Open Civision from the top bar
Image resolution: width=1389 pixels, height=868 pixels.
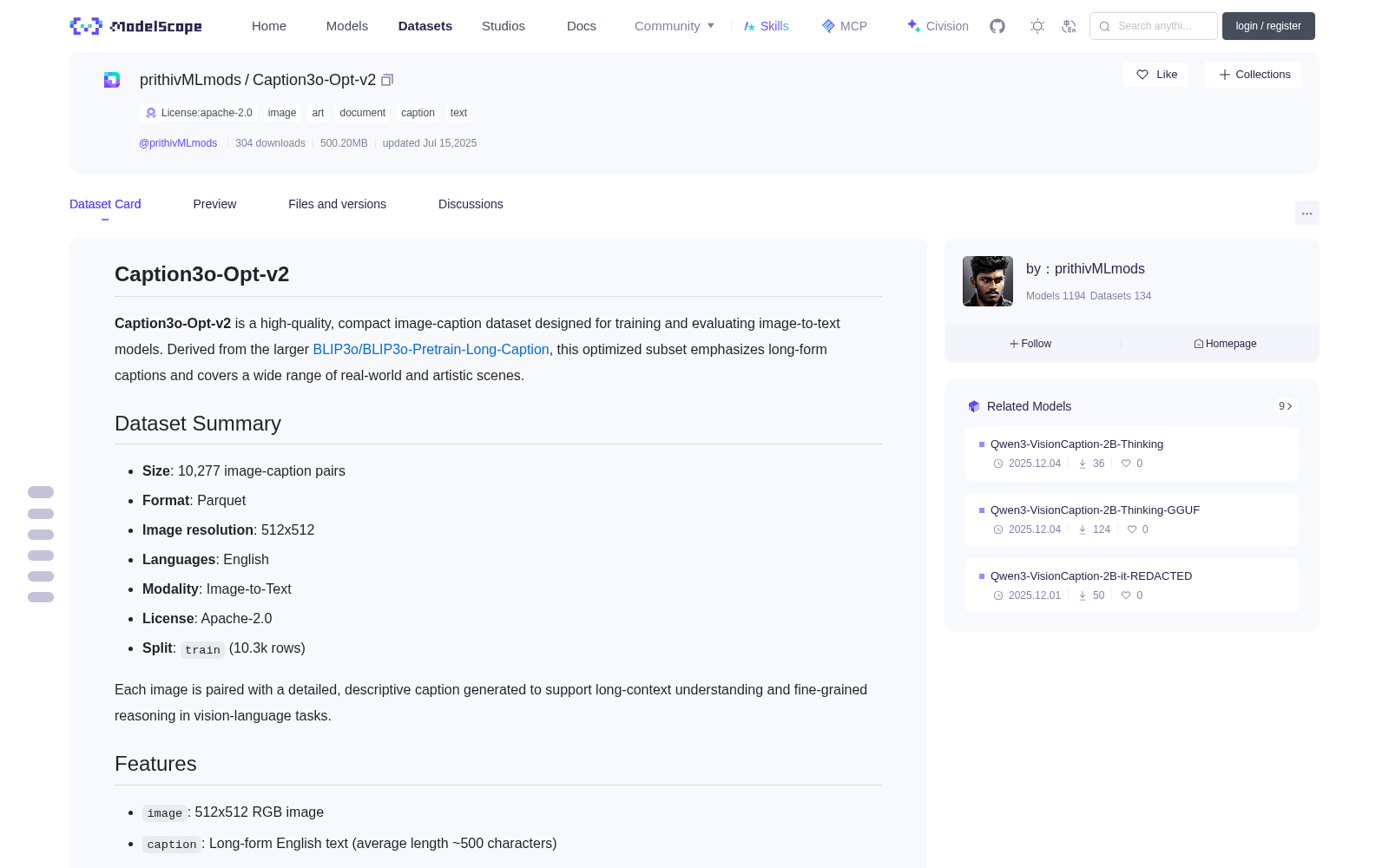coord(937,26)
